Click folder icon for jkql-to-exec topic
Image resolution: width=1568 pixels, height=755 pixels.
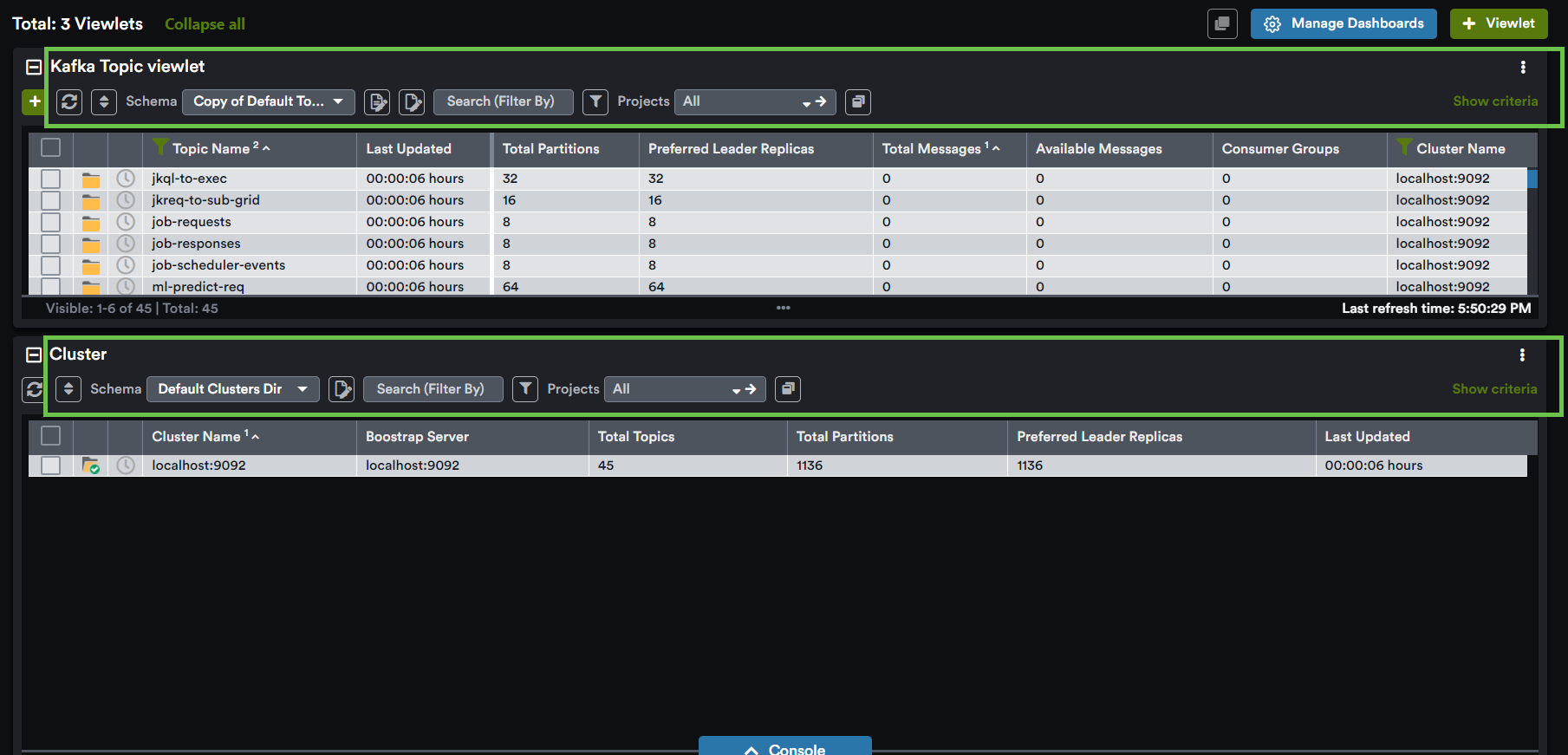tap(91, 179)
